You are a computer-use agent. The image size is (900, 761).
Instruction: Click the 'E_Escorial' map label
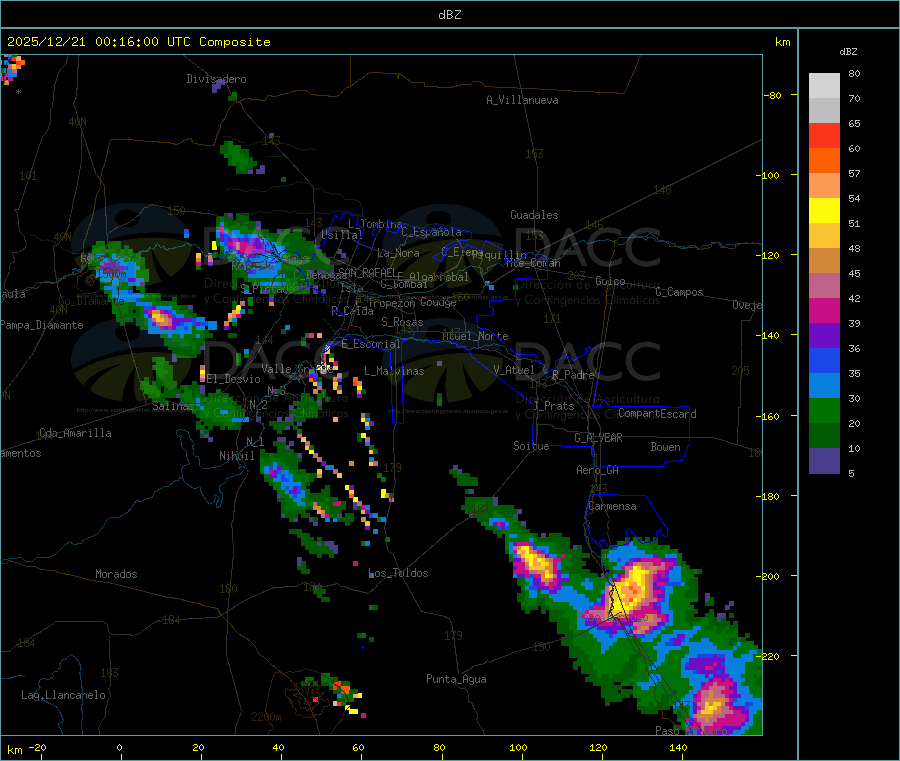click(x=371, y=344)
